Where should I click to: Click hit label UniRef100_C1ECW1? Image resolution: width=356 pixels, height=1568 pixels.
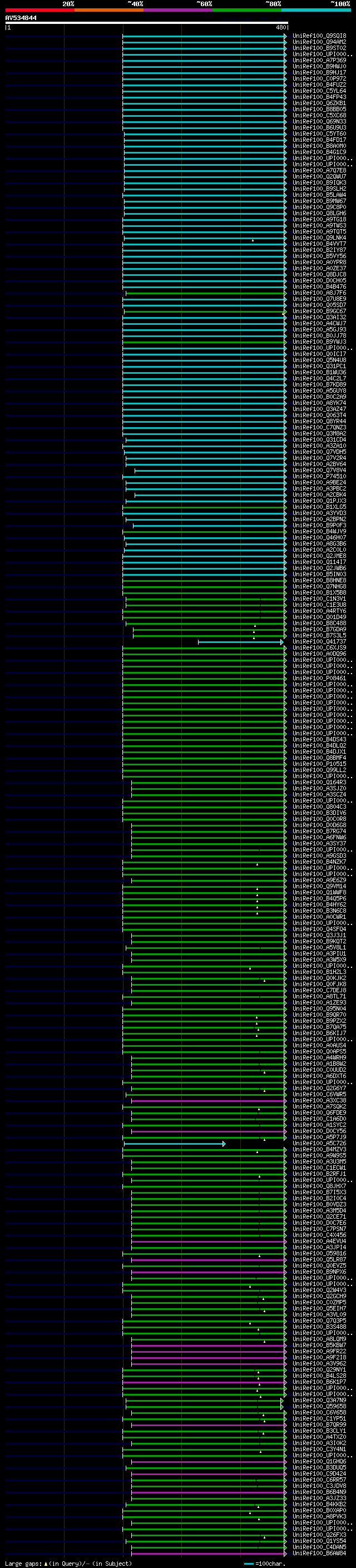point(319,1168)
